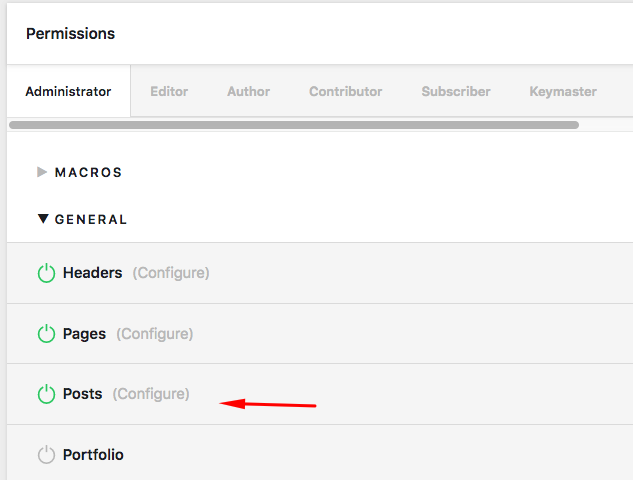Screen dimensions: 633x480
Task: Switch to the Editor tab
Action: click(169, 91)
